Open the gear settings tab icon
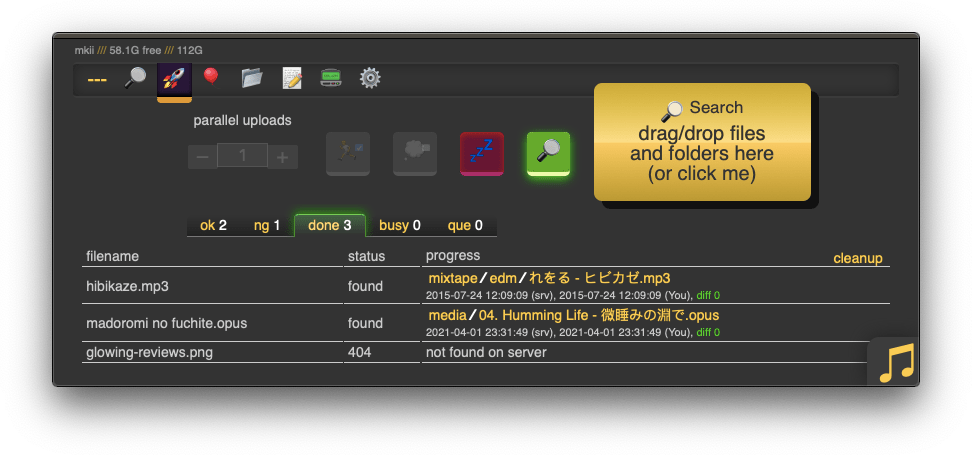Screen dimensions: 972x455 click(370, 79)
